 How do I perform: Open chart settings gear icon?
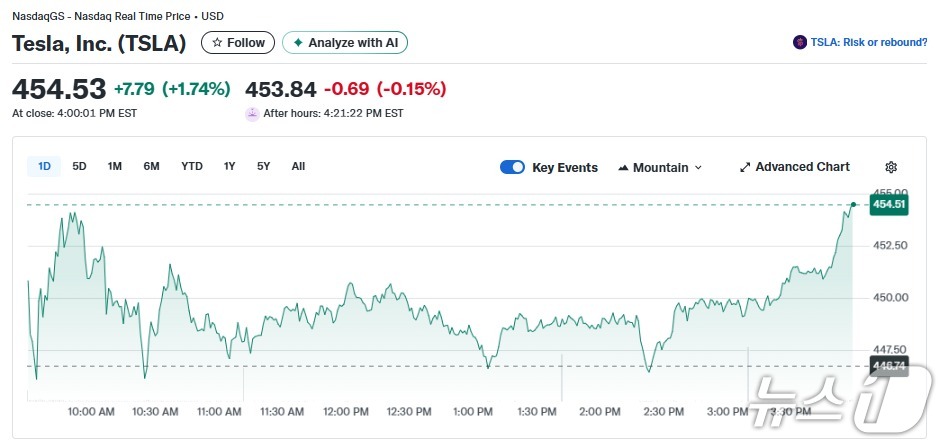click(891, 167)
